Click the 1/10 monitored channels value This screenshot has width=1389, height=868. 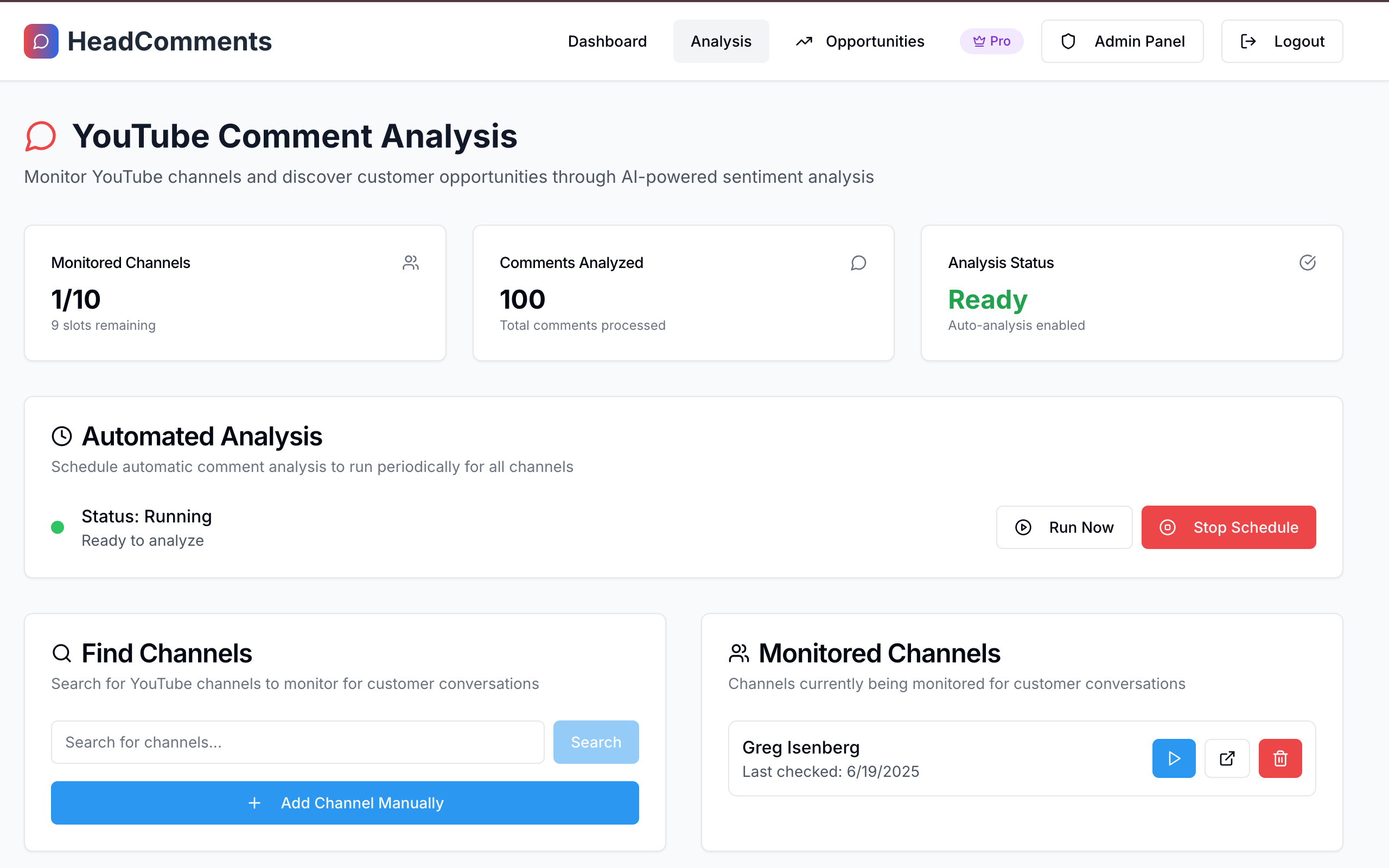point(76,299)
